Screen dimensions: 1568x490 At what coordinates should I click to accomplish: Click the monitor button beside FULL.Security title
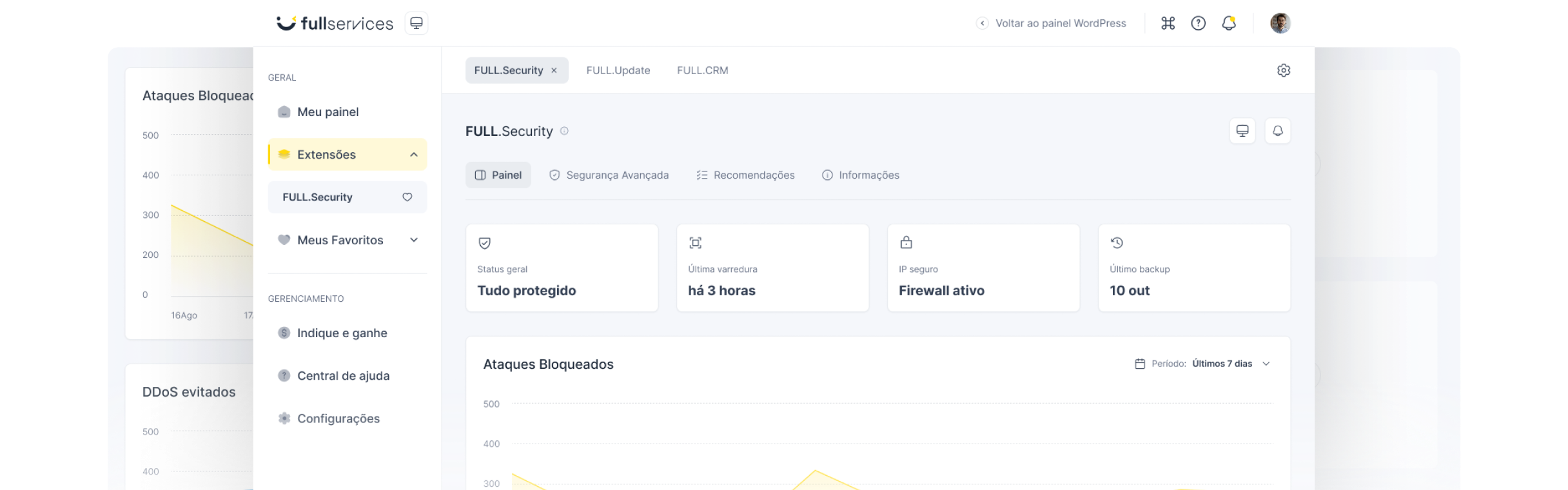coord(1242,131)
